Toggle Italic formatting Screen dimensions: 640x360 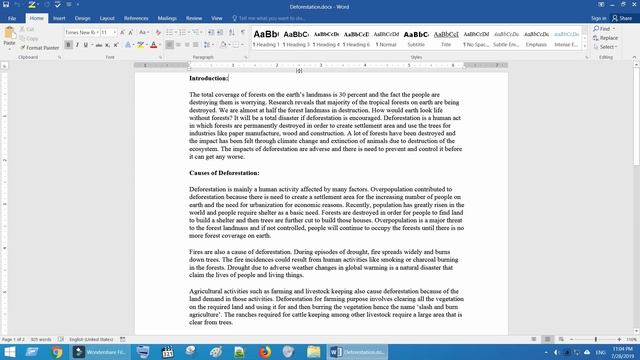pos(77,45)
